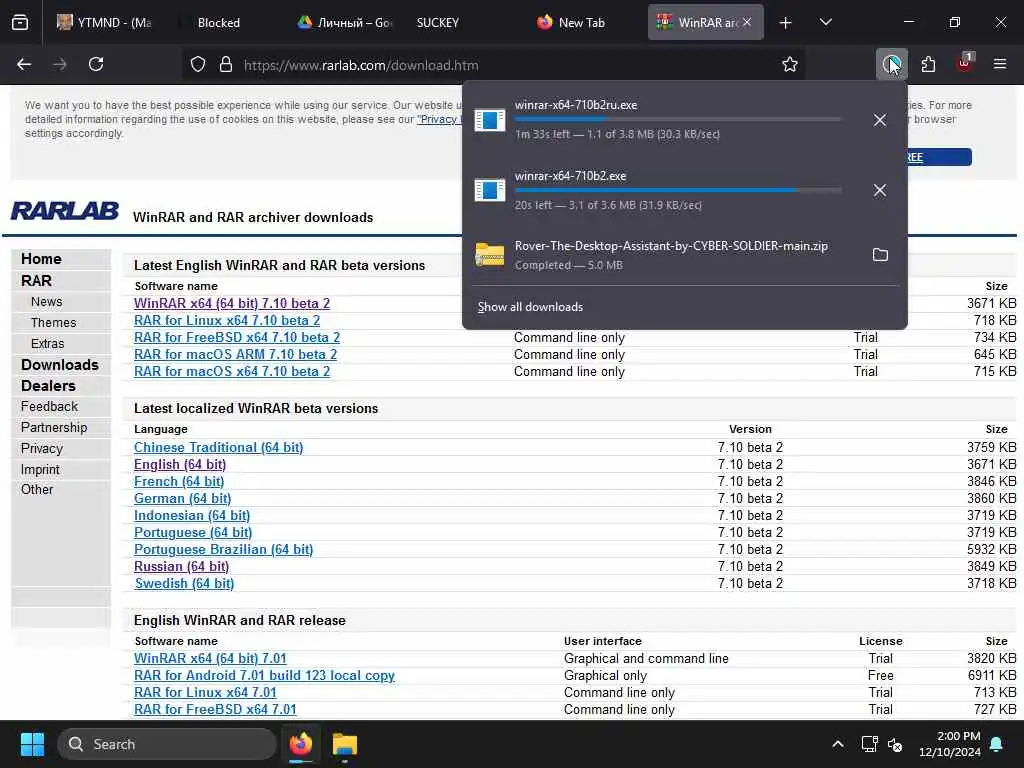Download Russian (64 bit) version

tap(181, 567)
